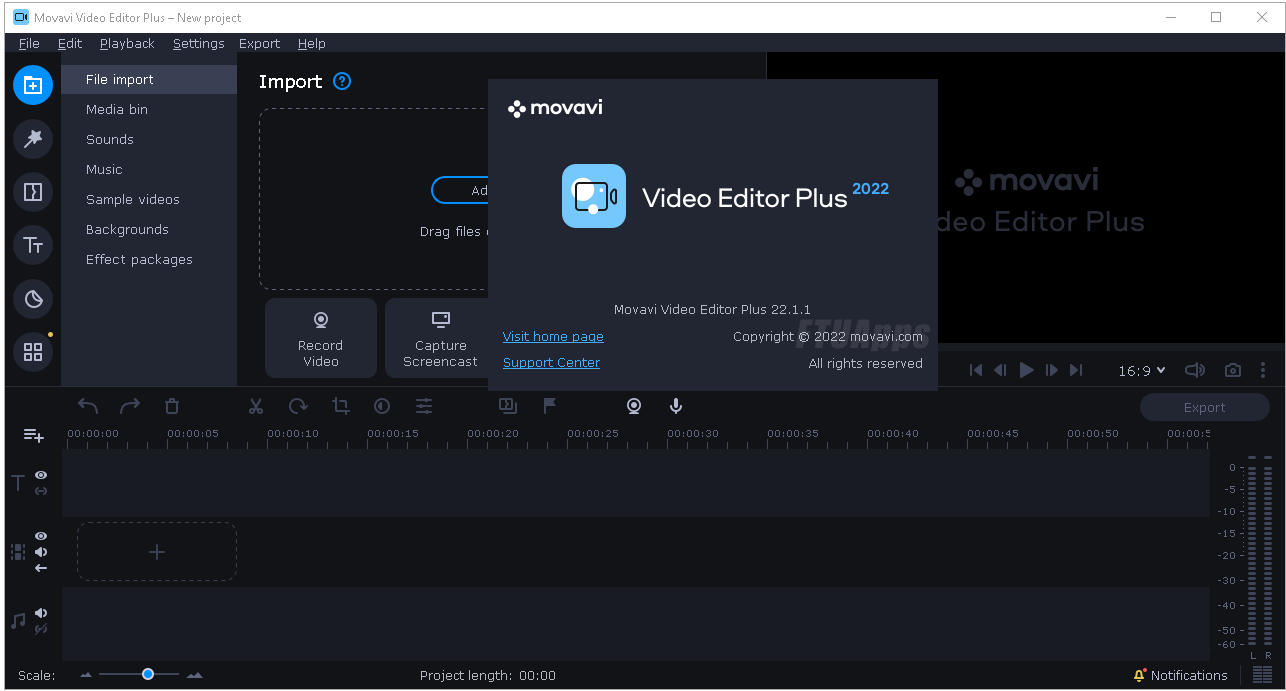Click the microphone Record audio icon
1286x691 pixels.
676,406
